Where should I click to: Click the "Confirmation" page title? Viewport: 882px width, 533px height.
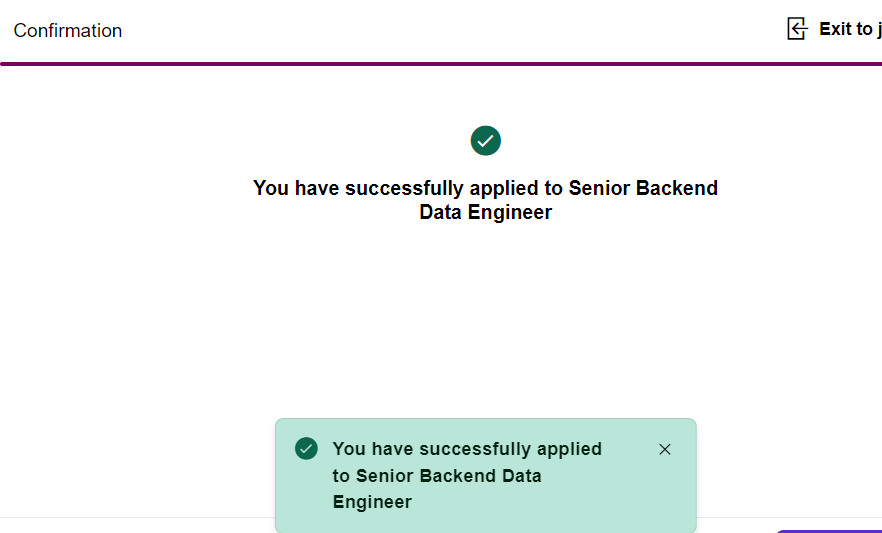pyautogui.click(x=68, y=31)
